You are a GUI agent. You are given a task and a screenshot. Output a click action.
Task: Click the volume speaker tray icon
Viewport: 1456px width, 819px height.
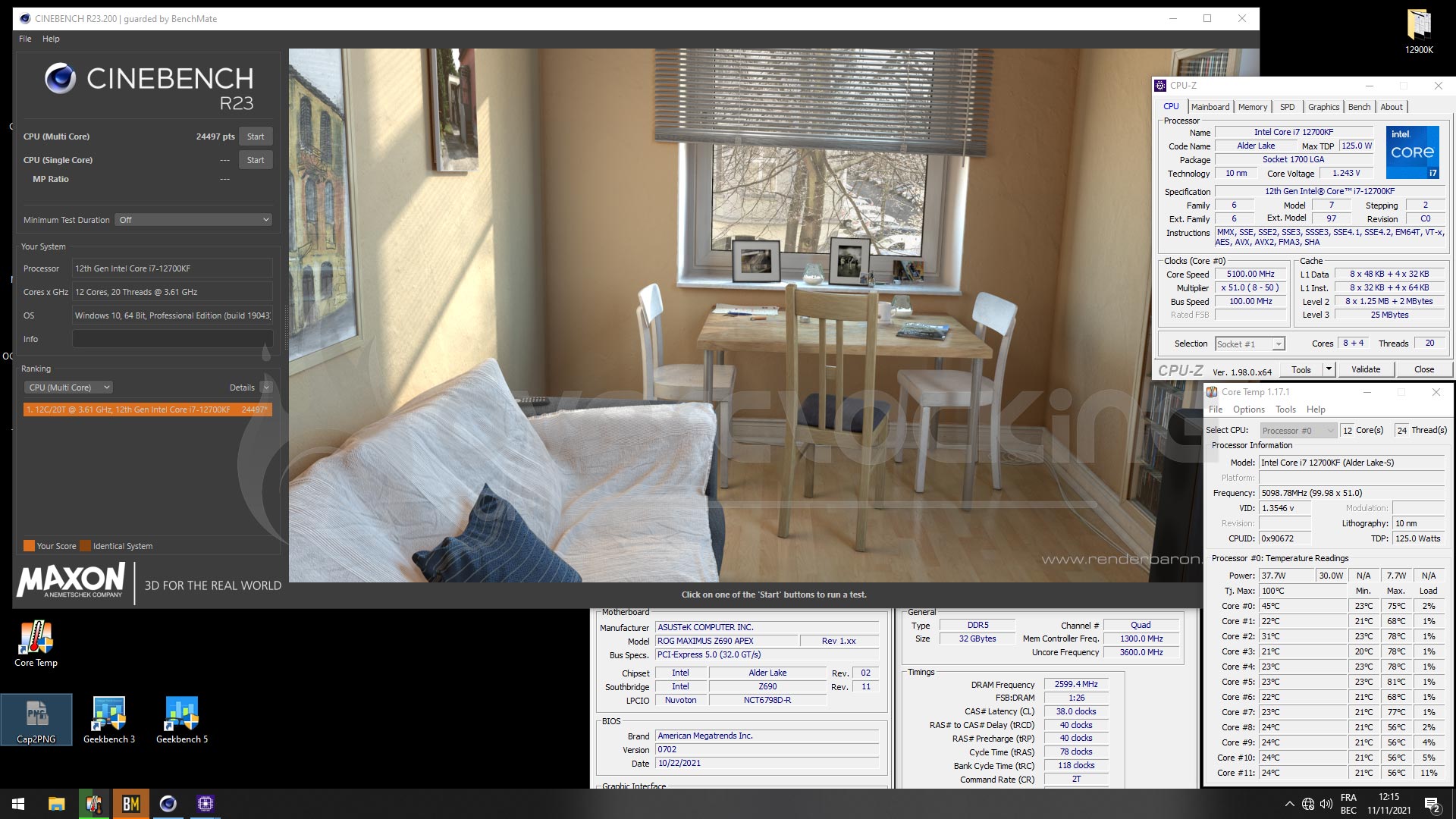[x=1326, y=804]
